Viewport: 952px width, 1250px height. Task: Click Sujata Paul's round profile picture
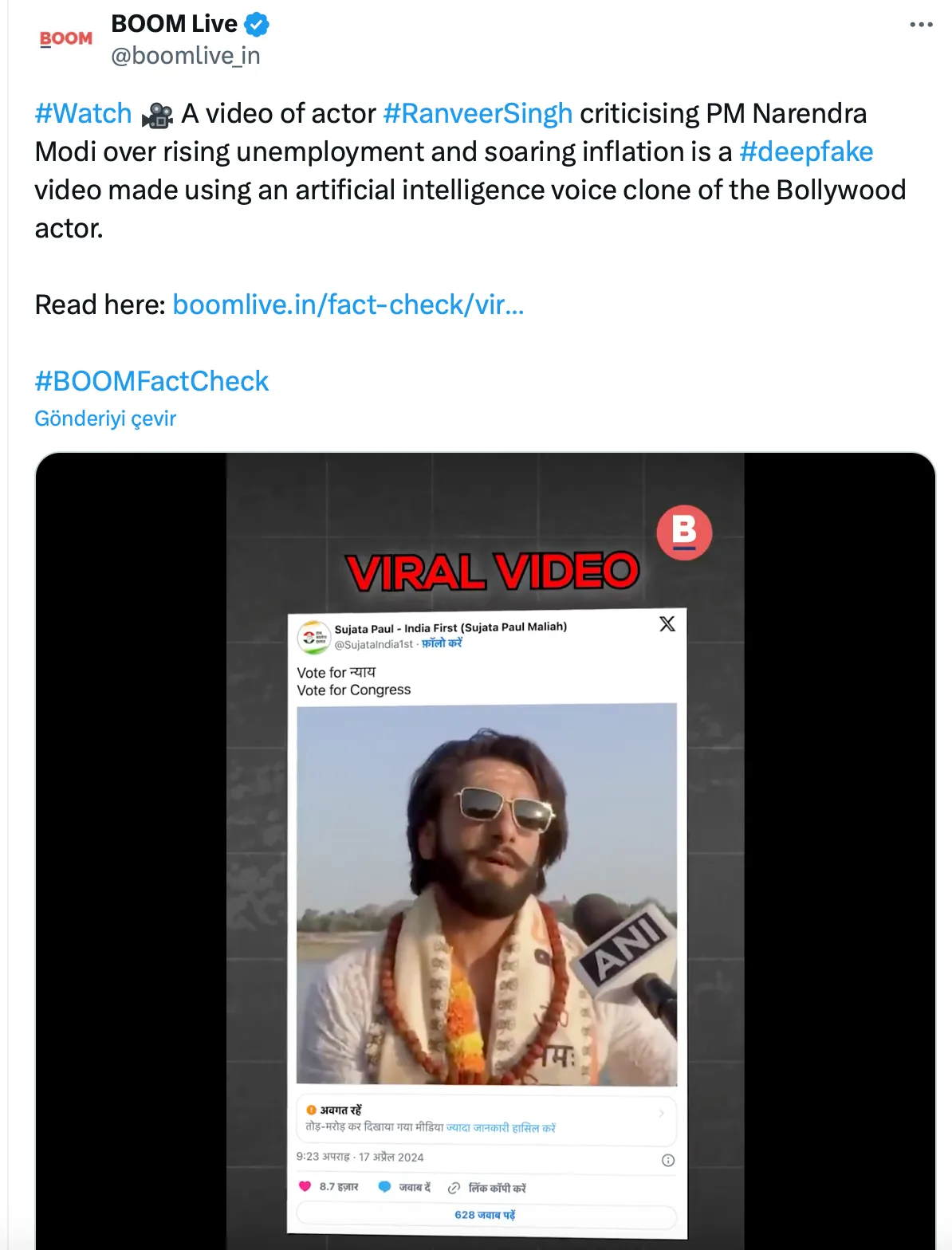(313, 636)
